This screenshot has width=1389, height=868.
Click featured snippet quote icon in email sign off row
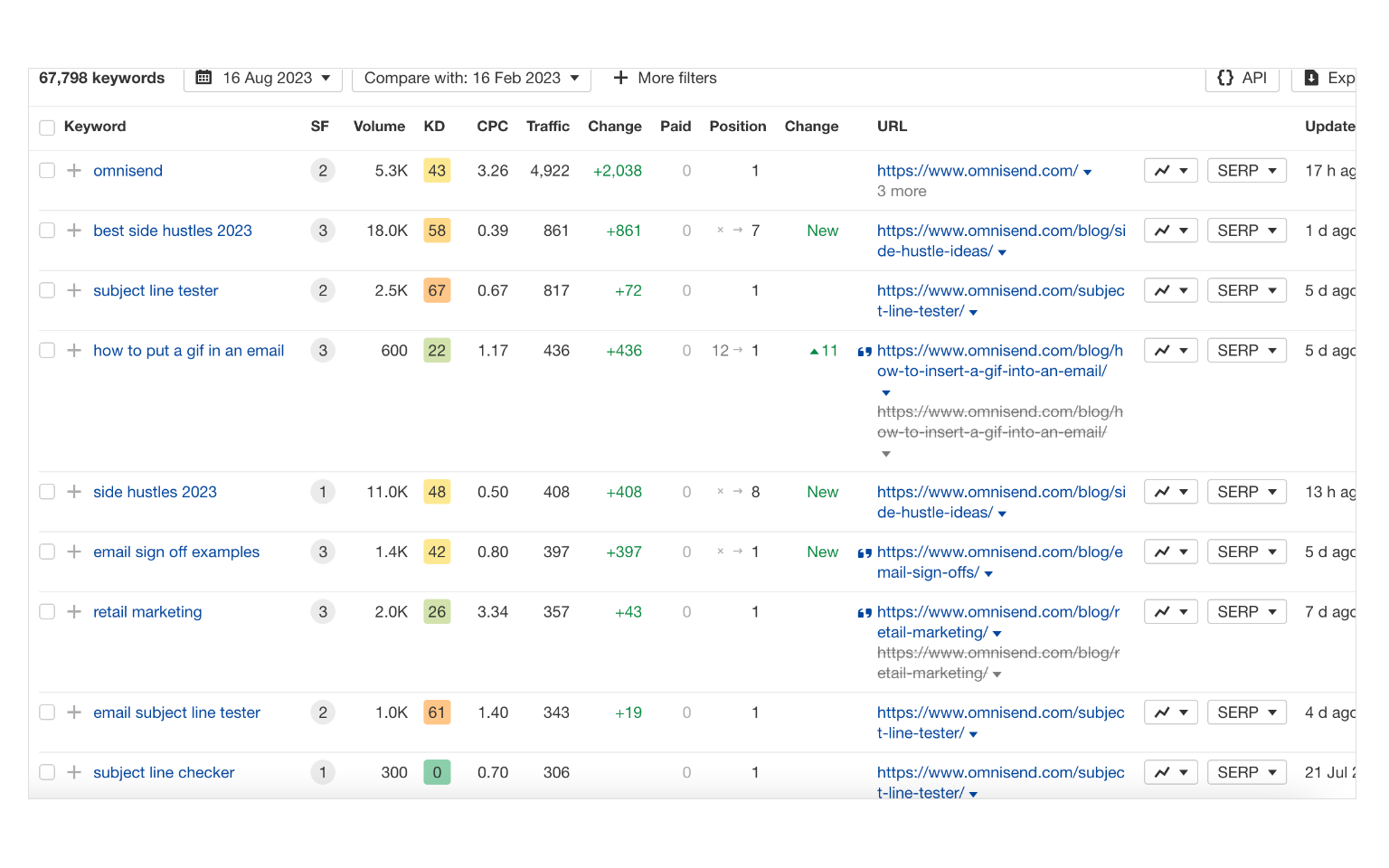point(865,552)
